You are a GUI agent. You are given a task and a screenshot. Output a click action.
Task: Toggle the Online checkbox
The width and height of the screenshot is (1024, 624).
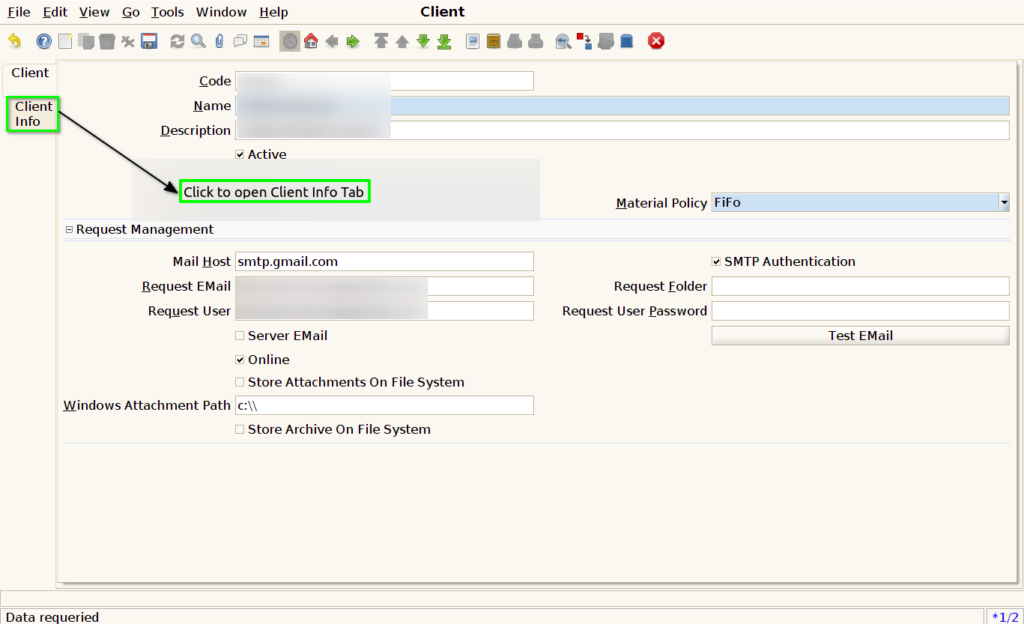240,360
